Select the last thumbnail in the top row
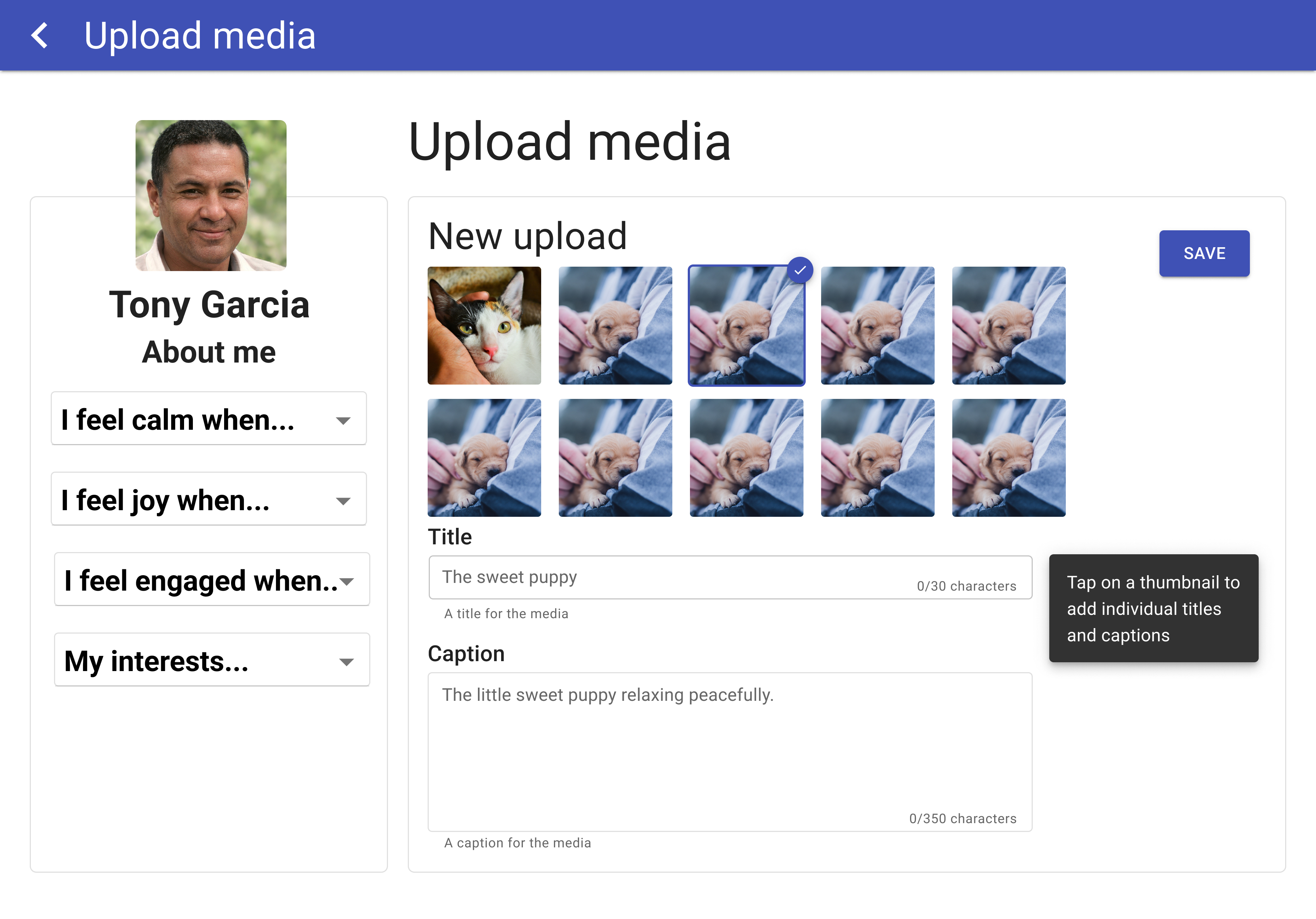This screenshot has width=1316, height=919. (1009, 325)
